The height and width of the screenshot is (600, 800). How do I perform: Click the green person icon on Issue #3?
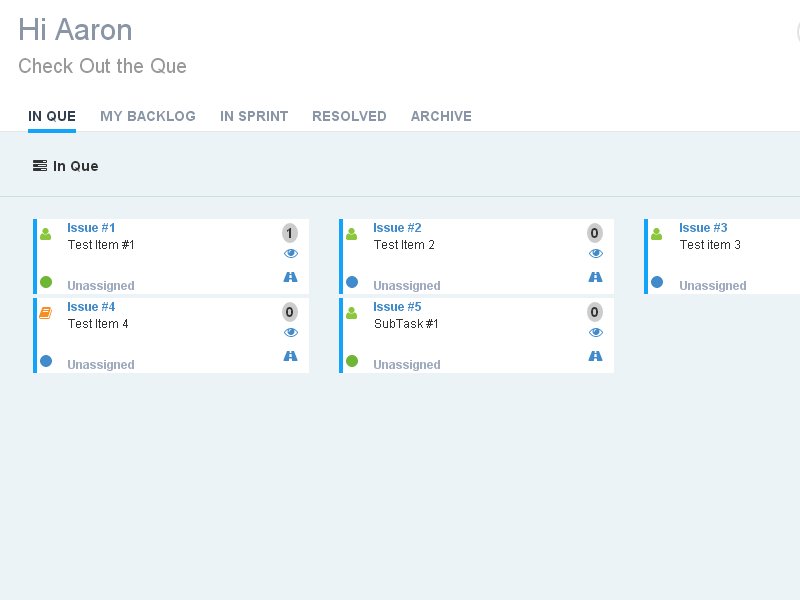(x=656, y=234)
